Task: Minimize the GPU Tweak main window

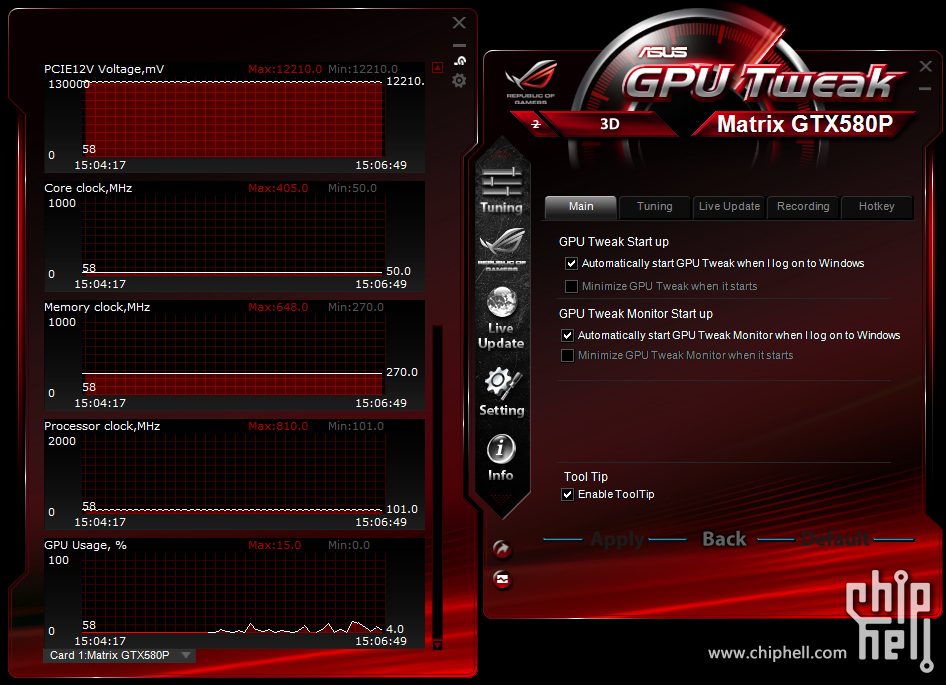Action: 925,89
